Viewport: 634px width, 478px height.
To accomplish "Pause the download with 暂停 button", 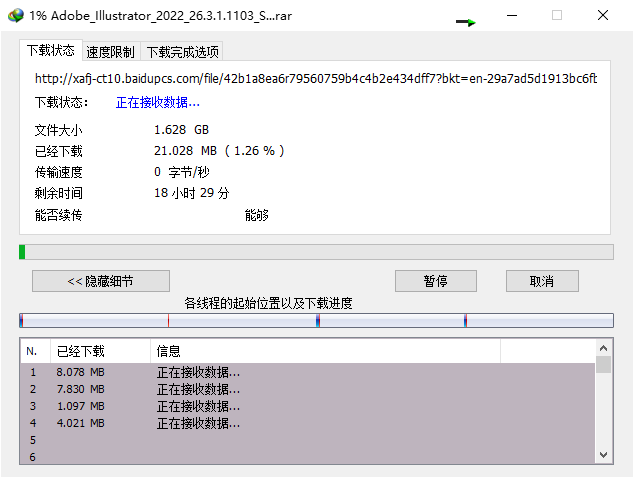I will click(x=435, y=281).
